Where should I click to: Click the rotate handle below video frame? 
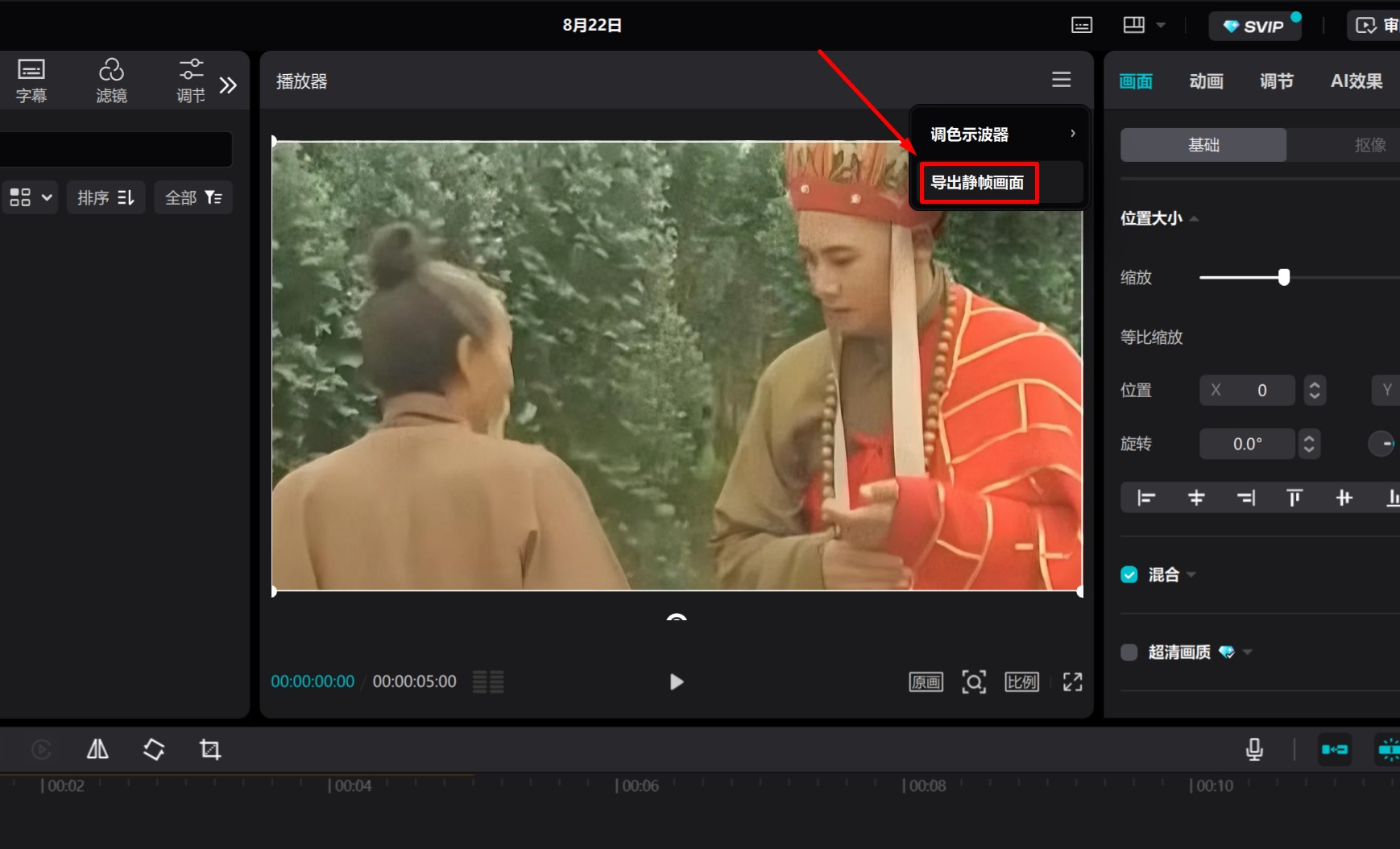click(x=677, y=618)
